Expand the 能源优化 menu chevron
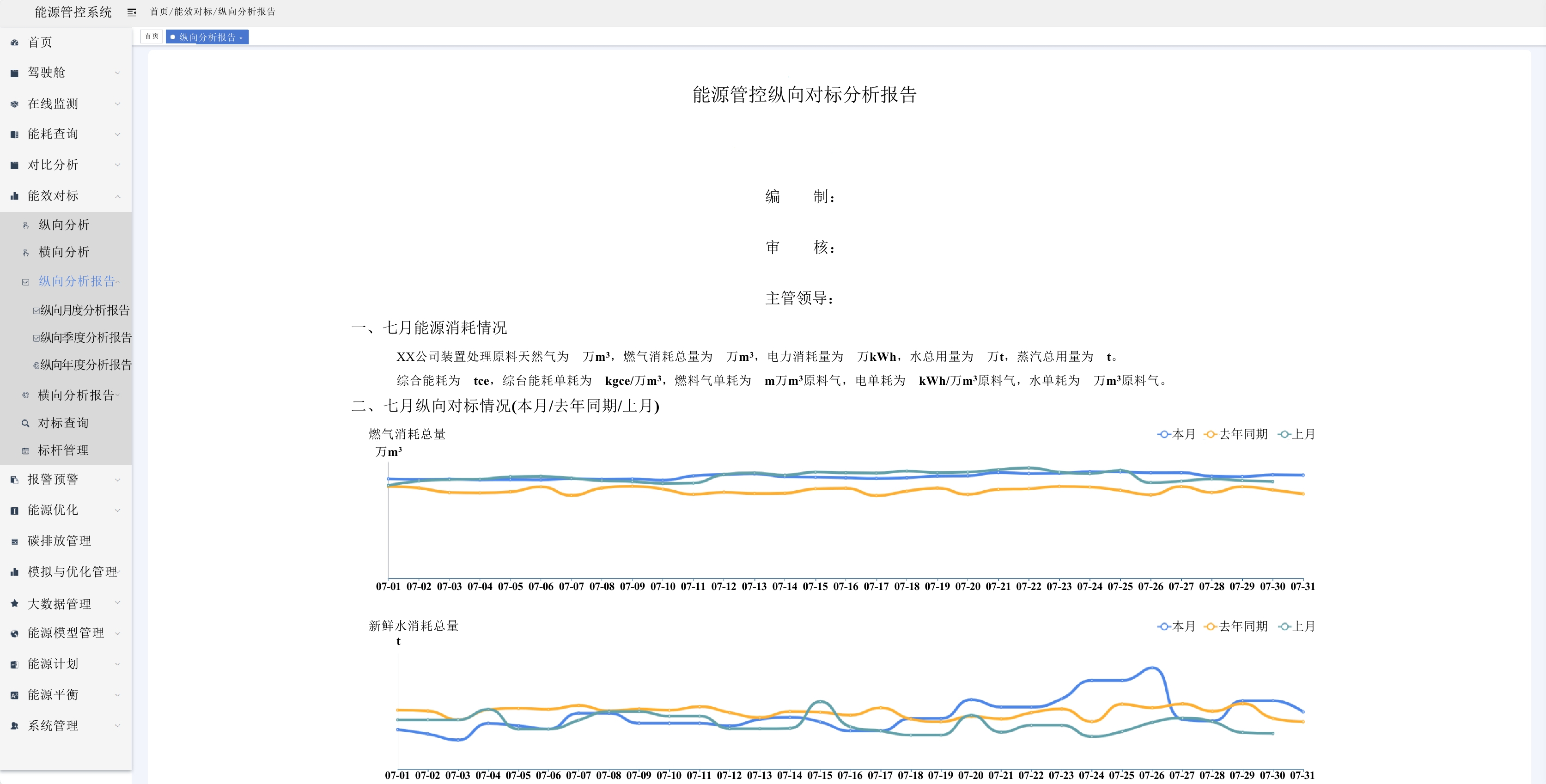The height and width of the screenshot is (784, 1546). point(118,511)
